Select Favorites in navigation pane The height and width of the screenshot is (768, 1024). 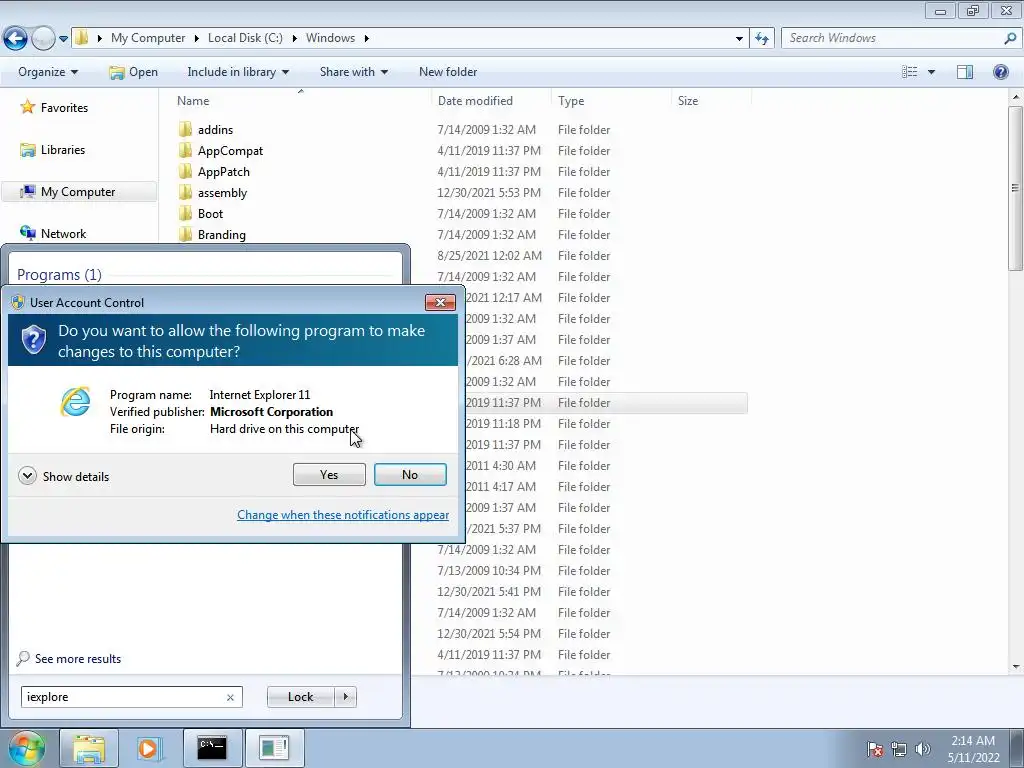54,107
